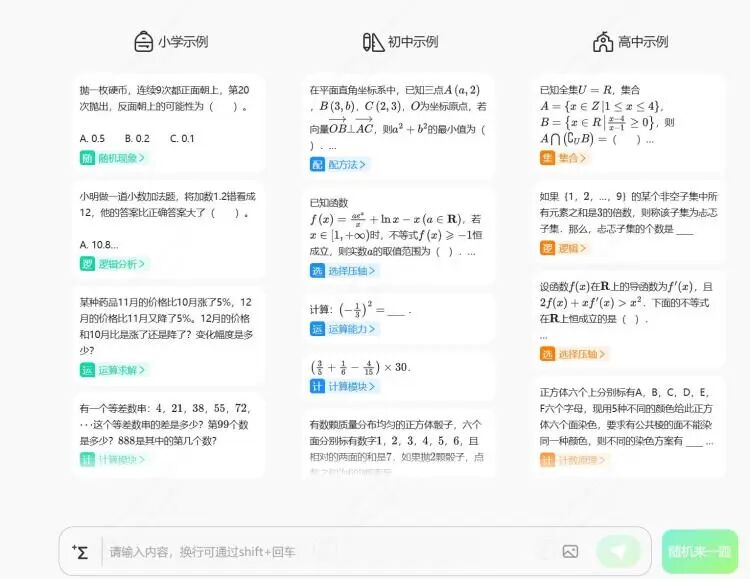Select the 小明做一道小数加法题 problem card
This screenshot has height=579, width=750.
click(x=169, y=230)
